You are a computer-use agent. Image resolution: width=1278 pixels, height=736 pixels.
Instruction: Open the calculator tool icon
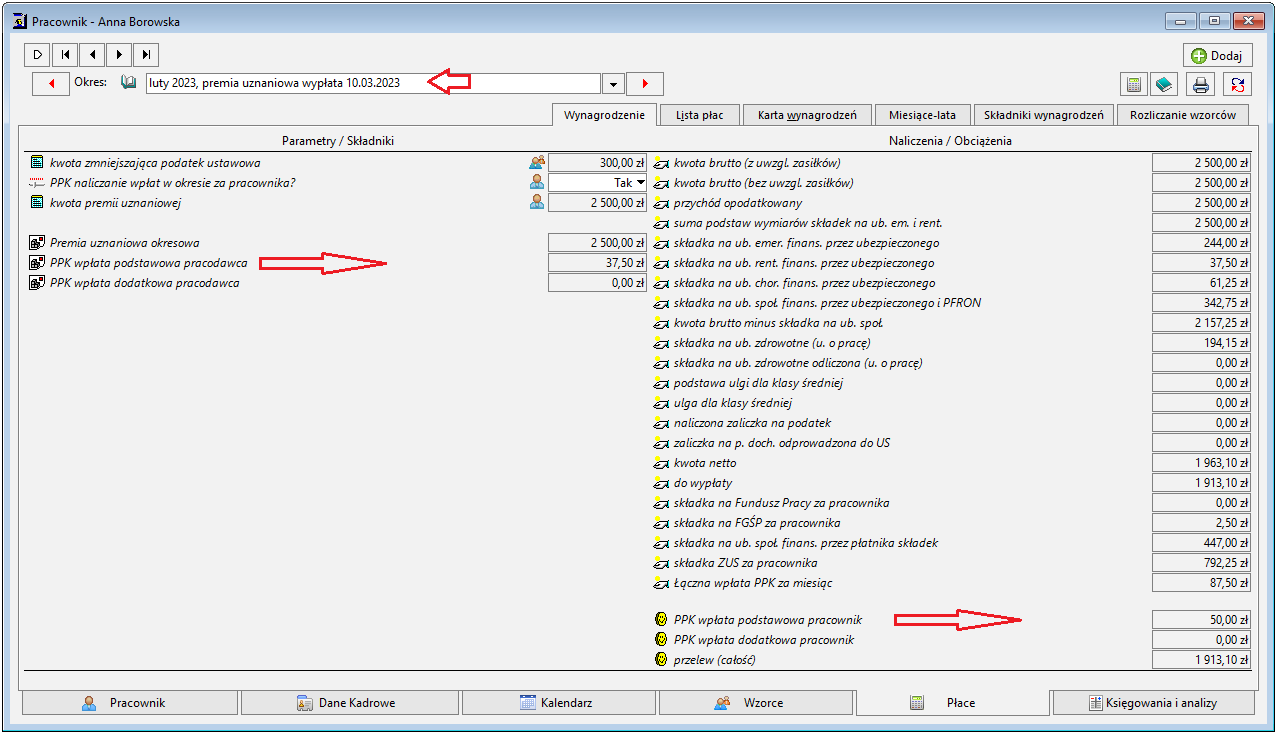click(1134, 84)
